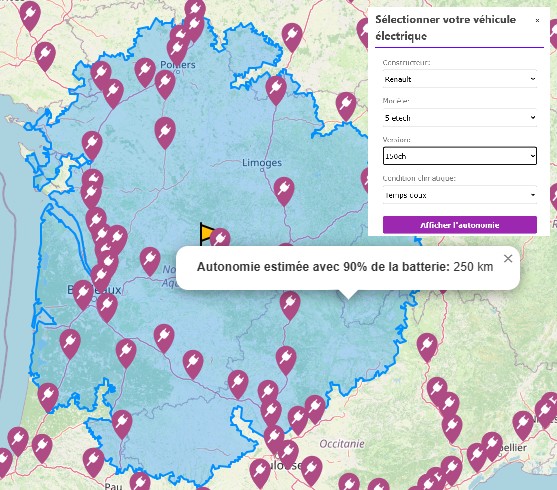Open the Condition climatique dropdown (Temps doux)
The height and width of the screenshot is (490, 557).
click(460, 195)
